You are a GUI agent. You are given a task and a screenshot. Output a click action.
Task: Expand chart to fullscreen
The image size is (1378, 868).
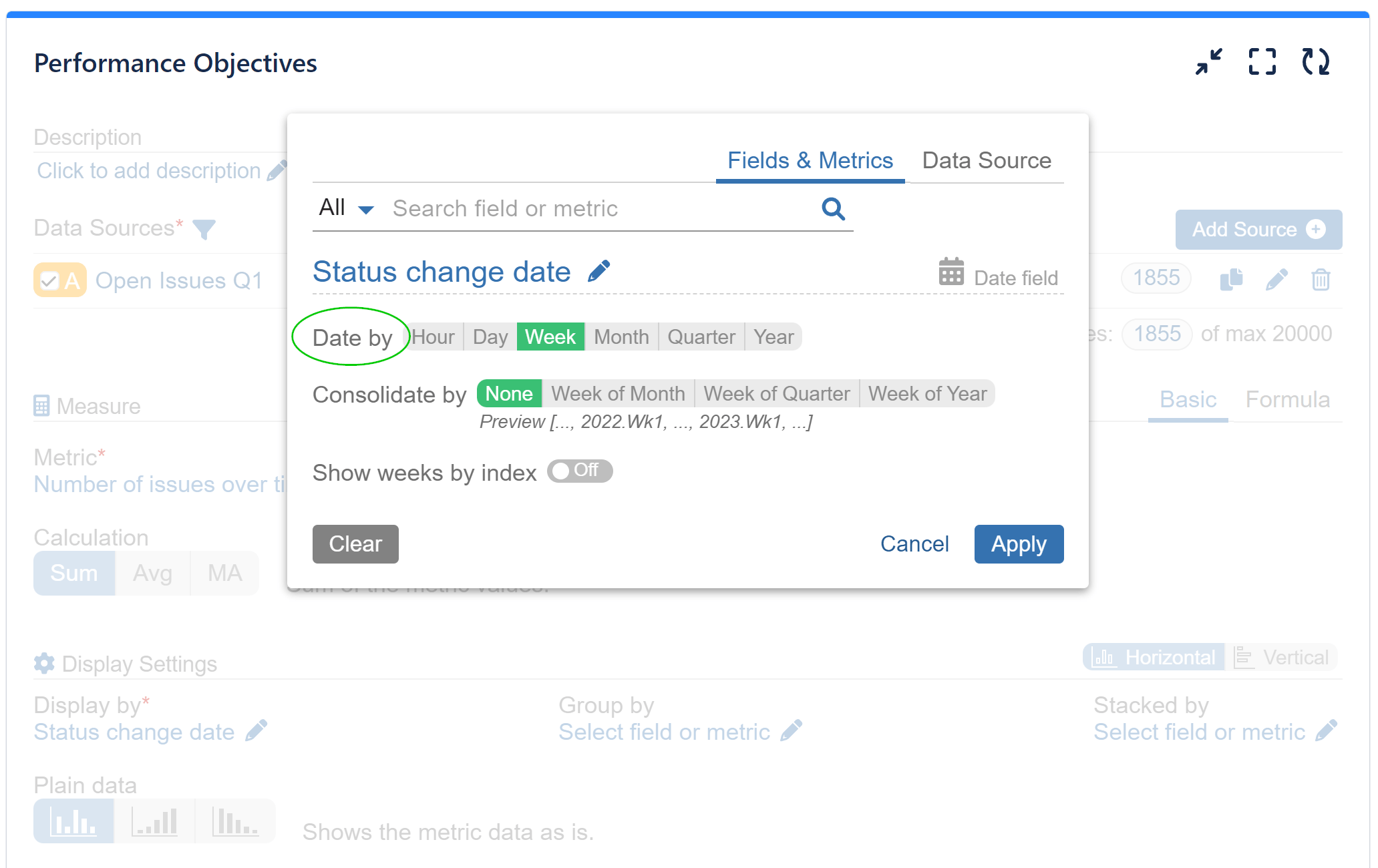click(1262, 61)
